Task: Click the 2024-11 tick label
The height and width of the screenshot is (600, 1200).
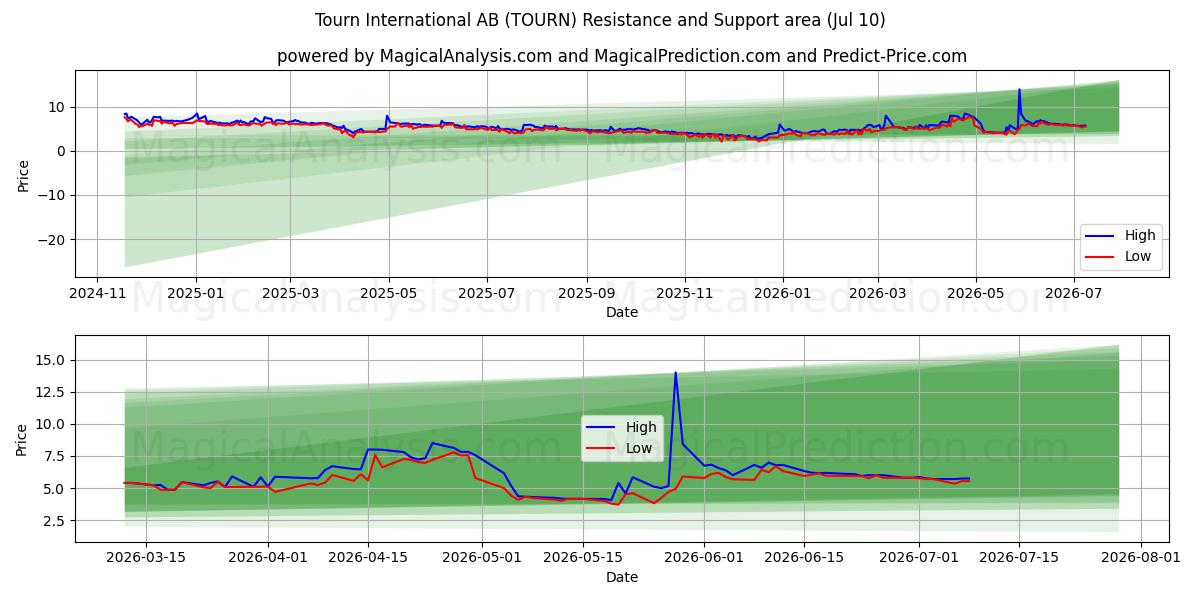Action: (97, 292)
